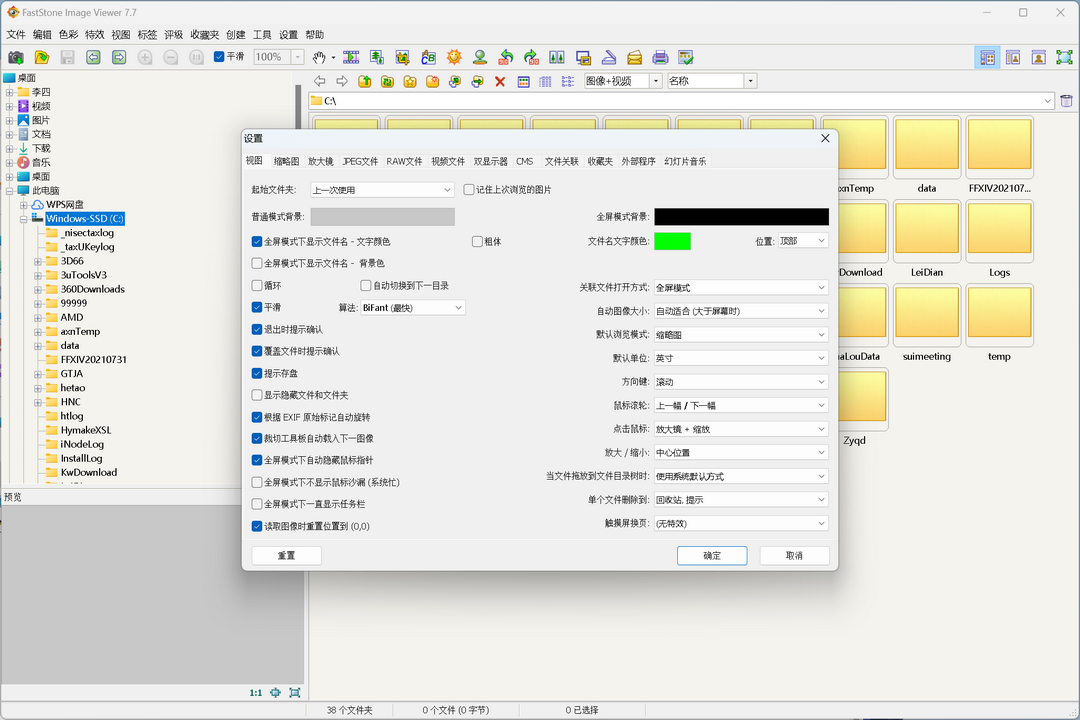Viewport: 1080px width, 720px height.
Task: Open the 关联文件打开方式 dropdown
Action: click(x=741, y=287)
